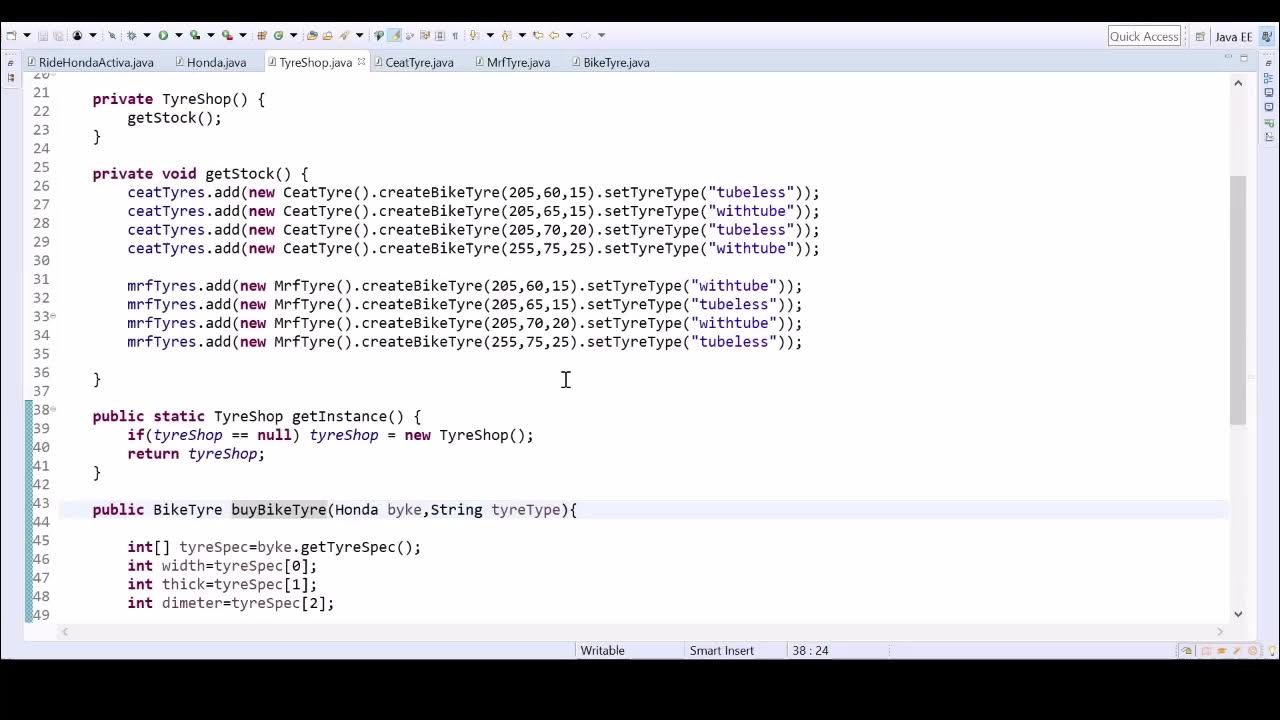Screen dimensions: 1280x720
Task: Click the Writable status bar field
Action: coord(603,650)
